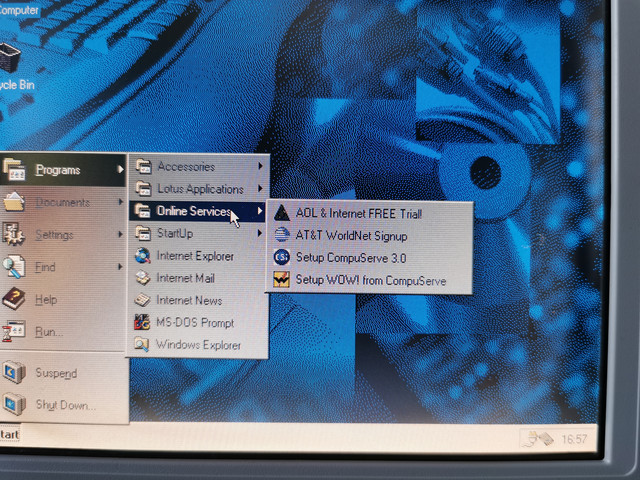Click the Settings gear icon
The height and width of the screenshot is (480, 640).
click(13, 234)
